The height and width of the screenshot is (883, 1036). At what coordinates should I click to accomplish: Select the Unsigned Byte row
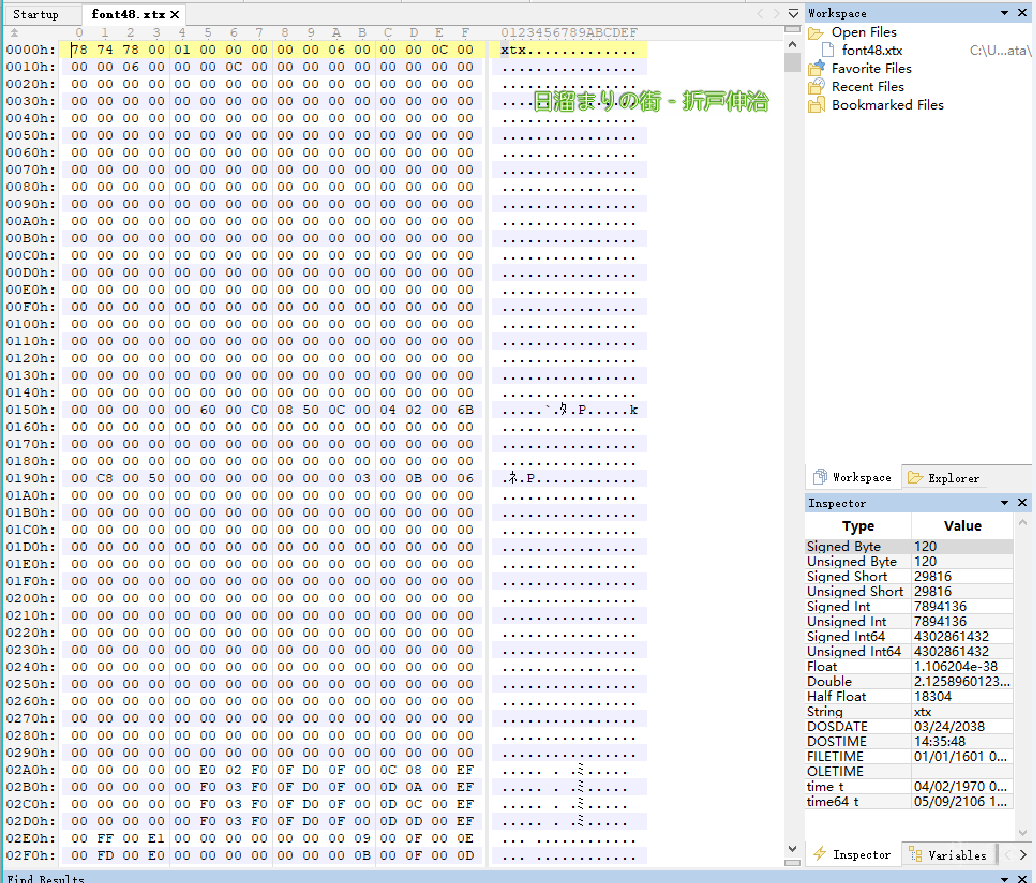pyautogui.click(x=909, y=561)
